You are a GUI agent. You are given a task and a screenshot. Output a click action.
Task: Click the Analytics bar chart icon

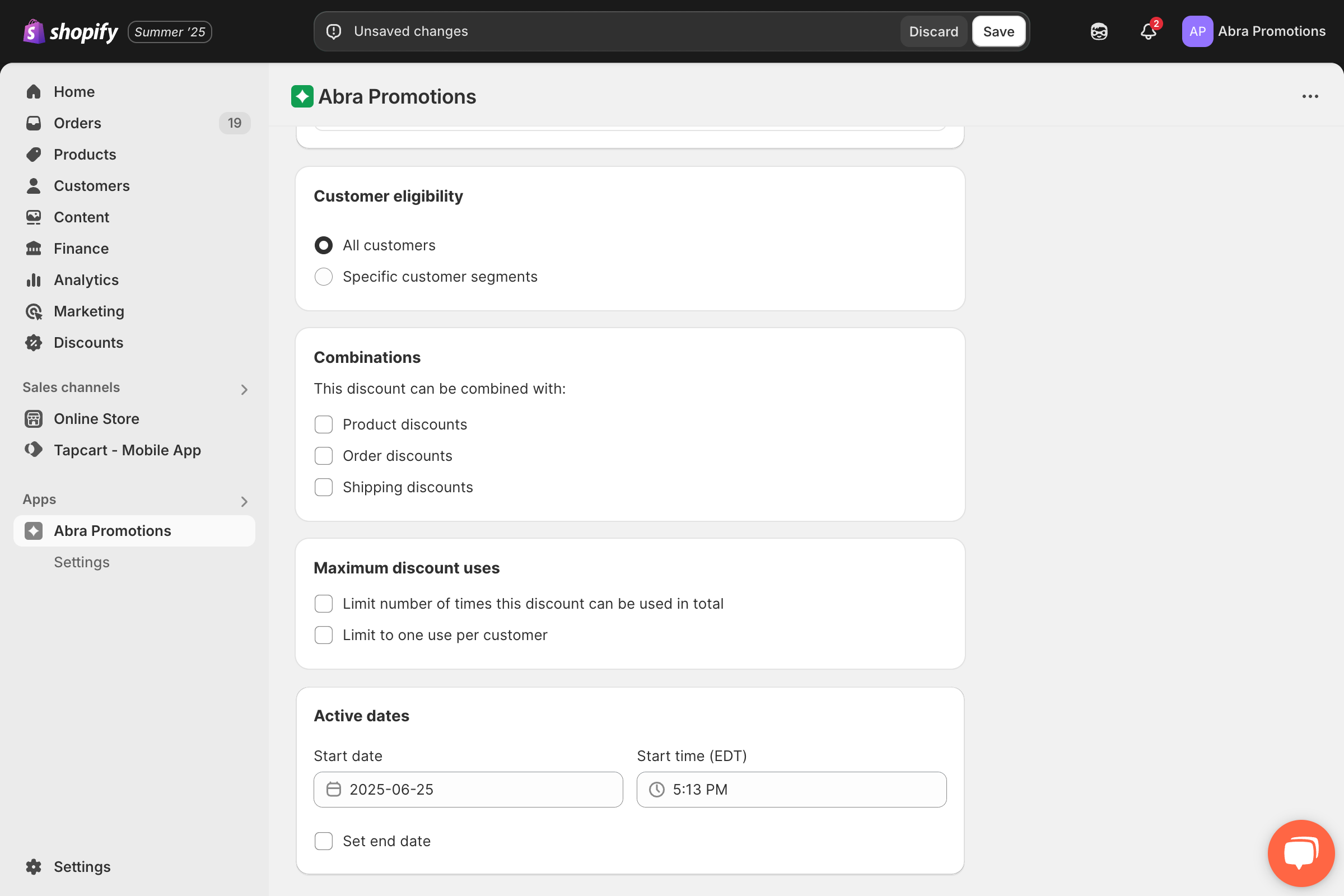point(34,280)
